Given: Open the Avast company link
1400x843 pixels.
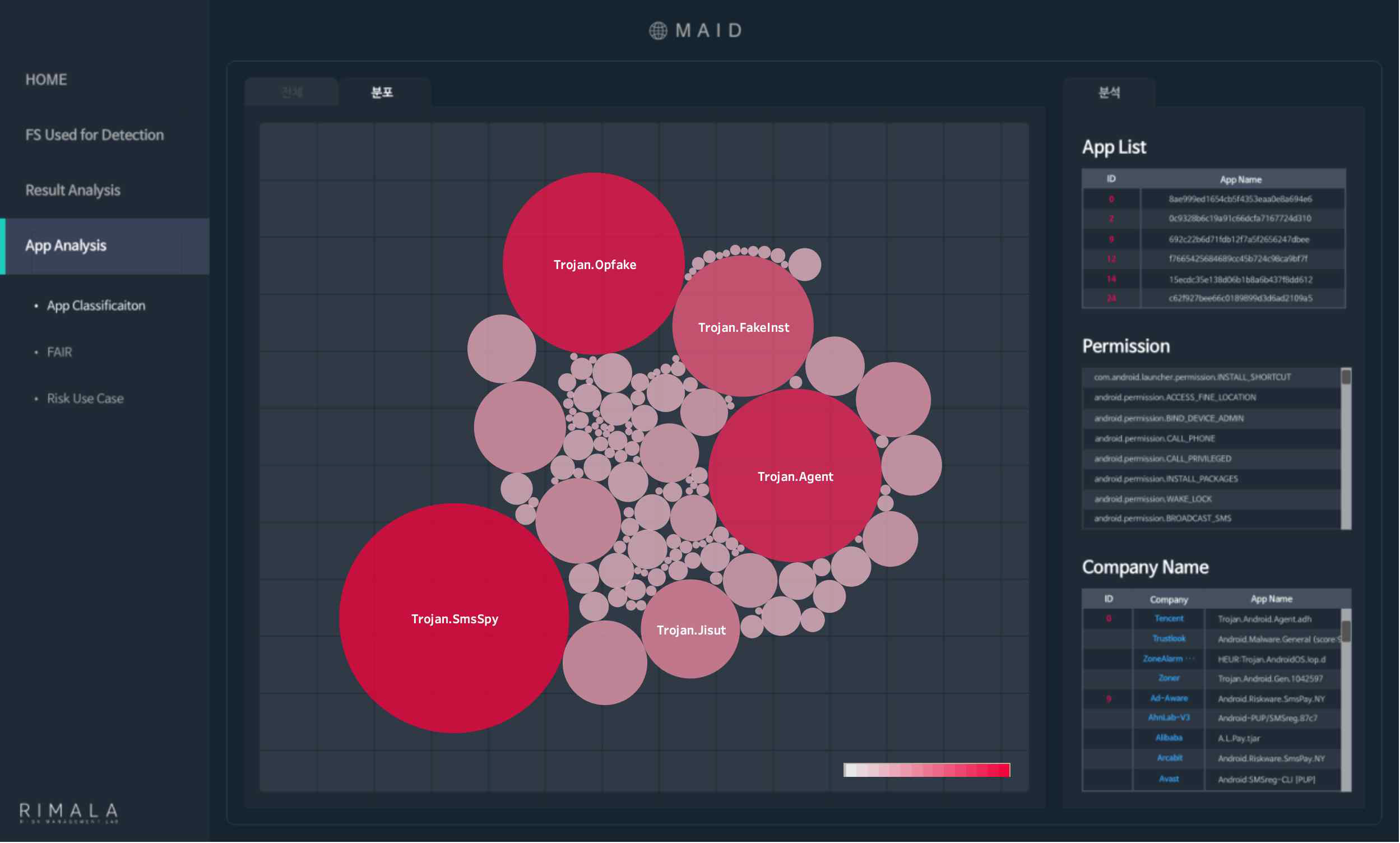Looking at the screenshot, I should pyautogui.click(x=1169, y=779).
